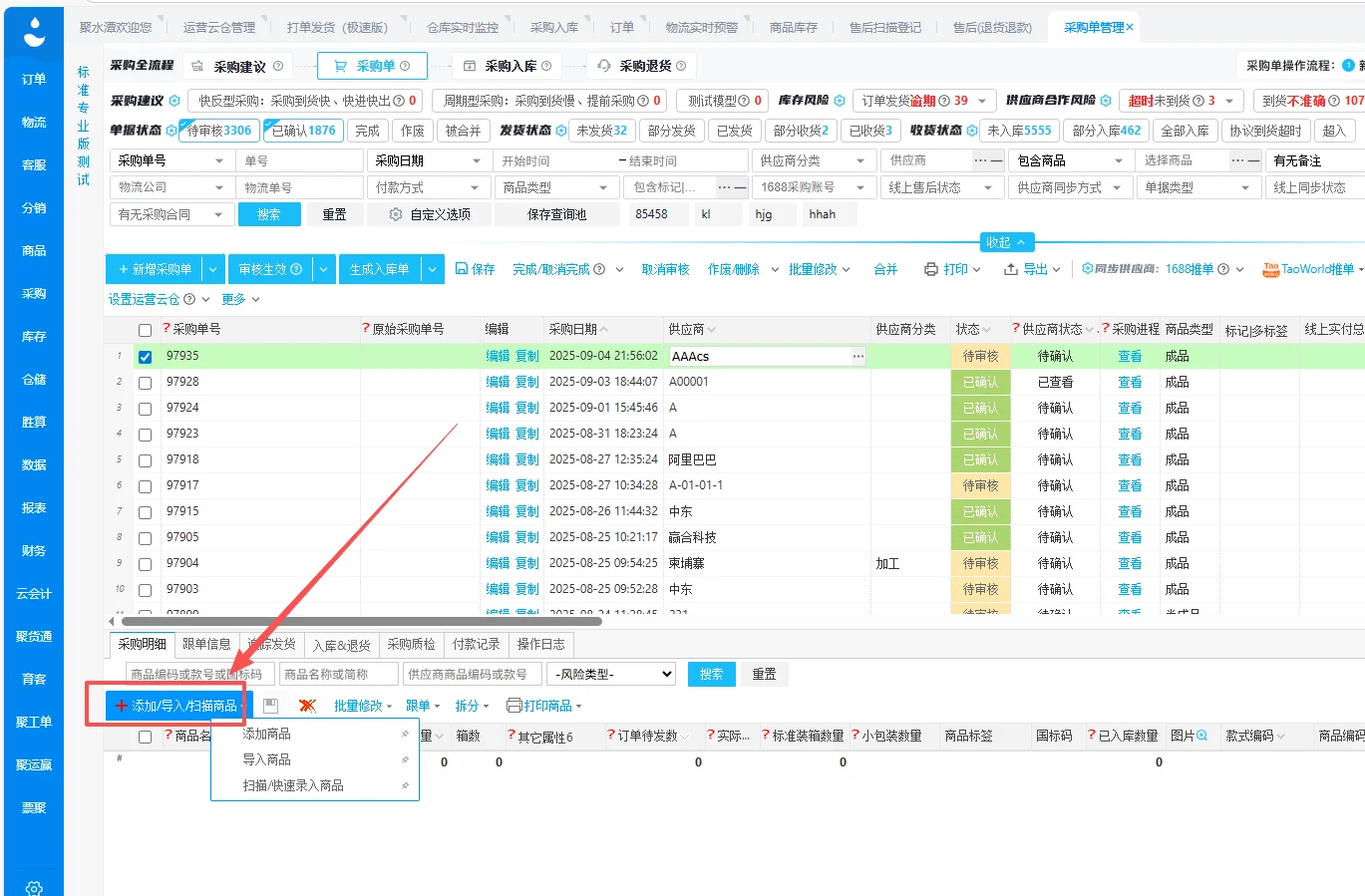This screenshot has width=1365, height=896.
Task: Expand the arrow next to 生成入库单
Action: pyautogui.click(x=433, y=269)
